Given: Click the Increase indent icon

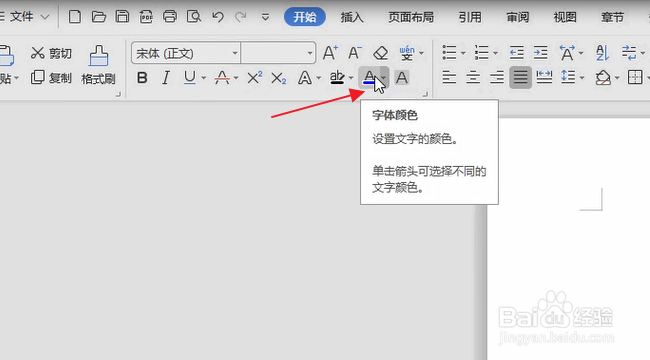Looking at the screenshot, I should click(x=541, y=53).
